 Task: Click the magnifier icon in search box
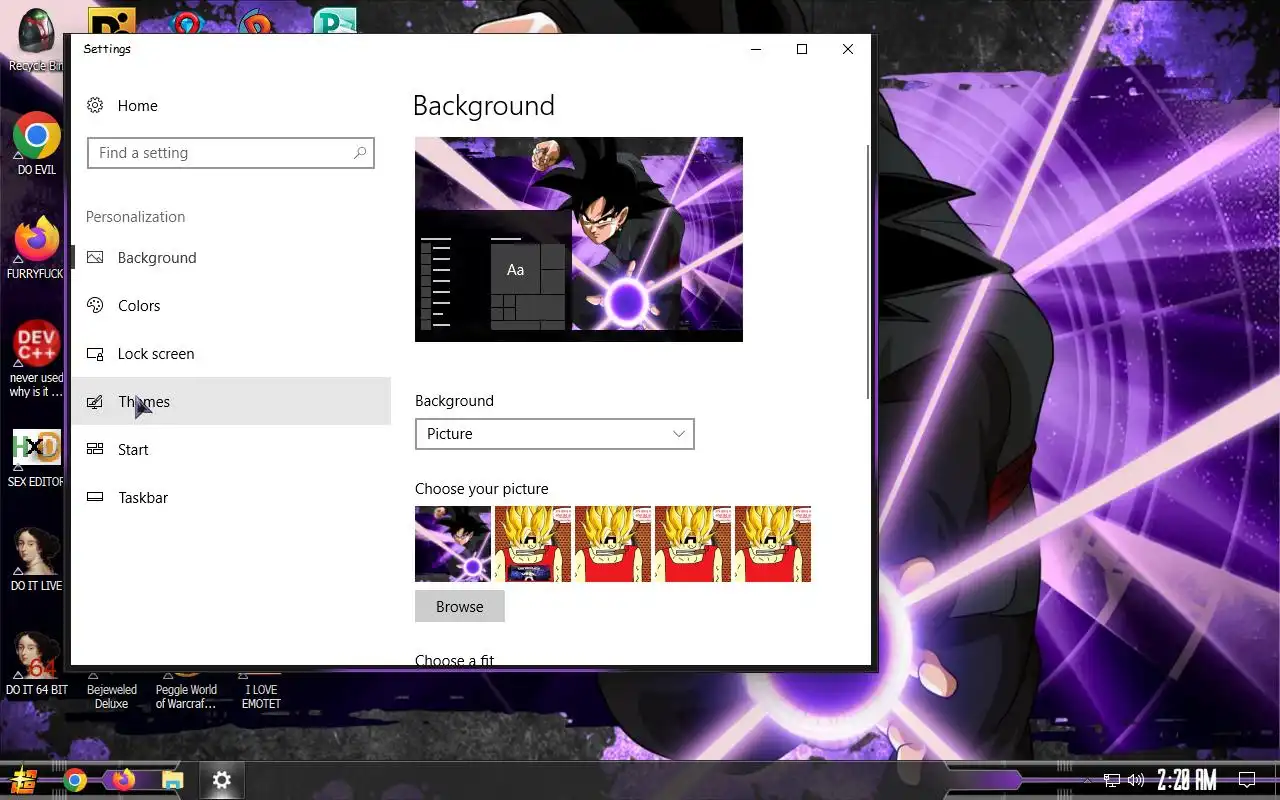[x=360, y=153]
